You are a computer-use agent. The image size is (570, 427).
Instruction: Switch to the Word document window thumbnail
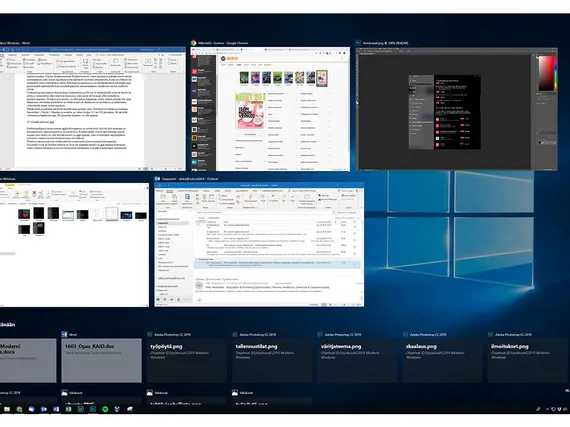pos(93,108)
